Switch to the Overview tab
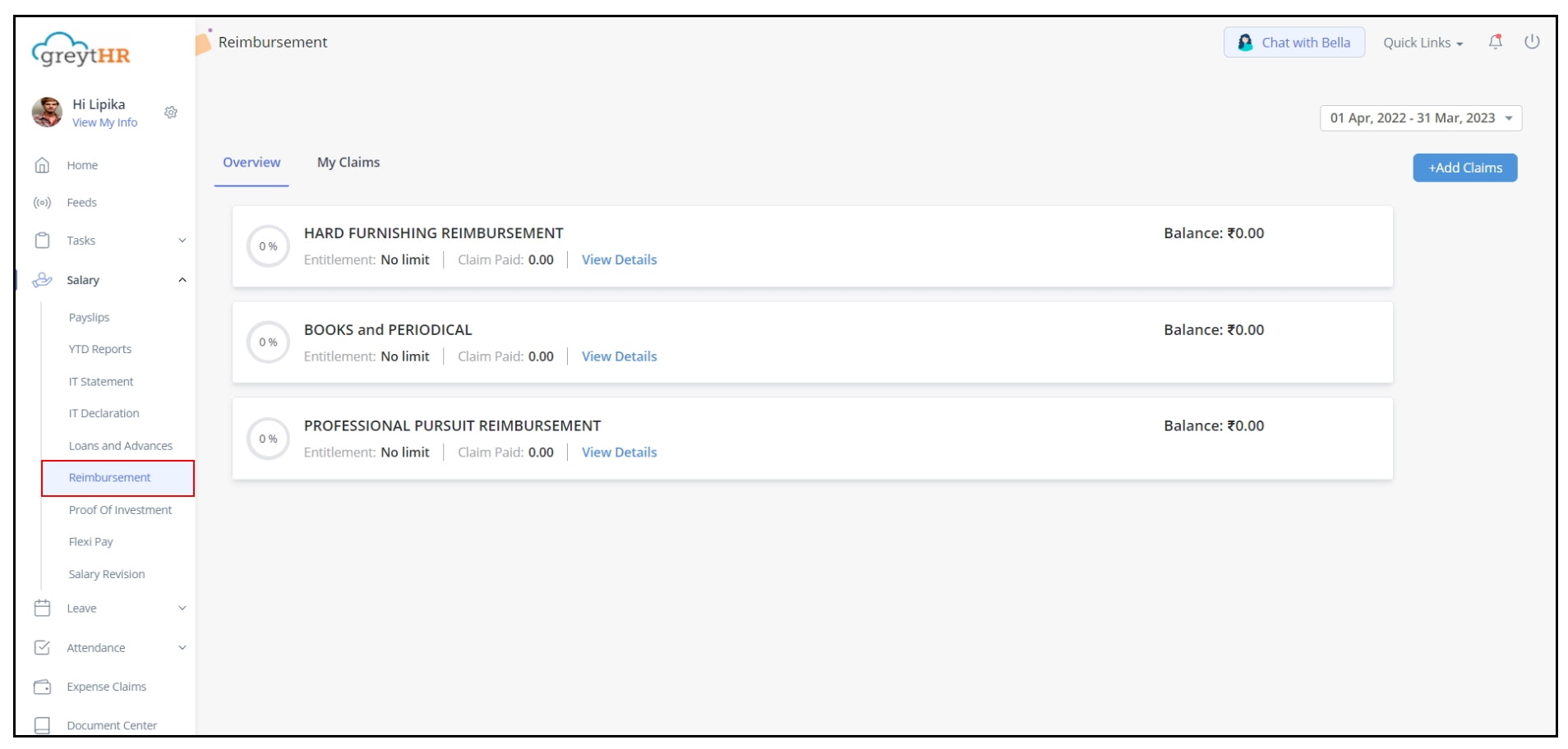The width and height of the screenshot is (1568, 749). [251, 163]
